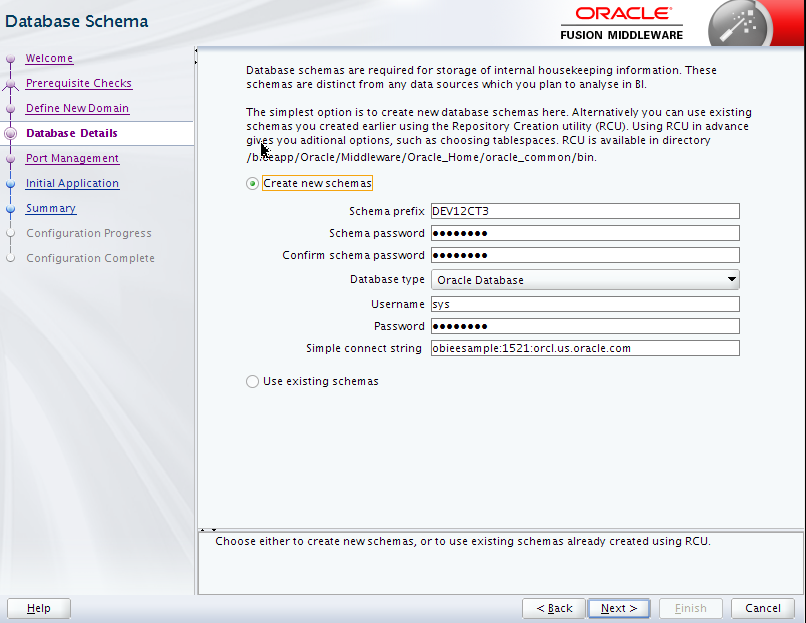Focus the Schema password field
The image size is (806, 623).
point(585,233)
